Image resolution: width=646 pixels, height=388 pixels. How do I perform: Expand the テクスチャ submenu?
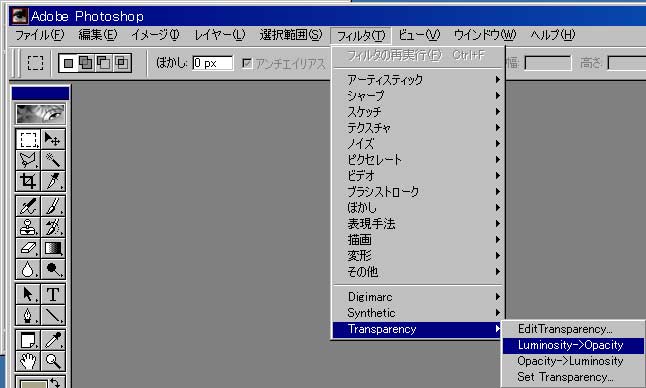(418, 128)
